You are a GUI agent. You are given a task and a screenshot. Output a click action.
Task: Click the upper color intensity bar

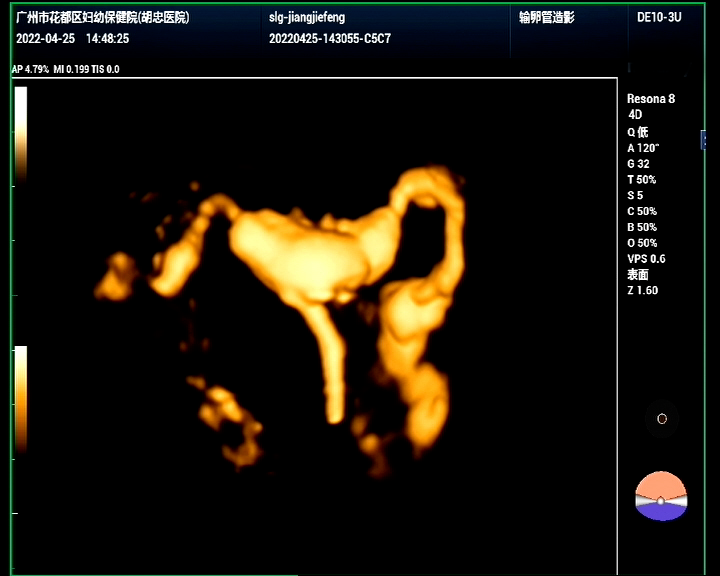click(21, 136)
